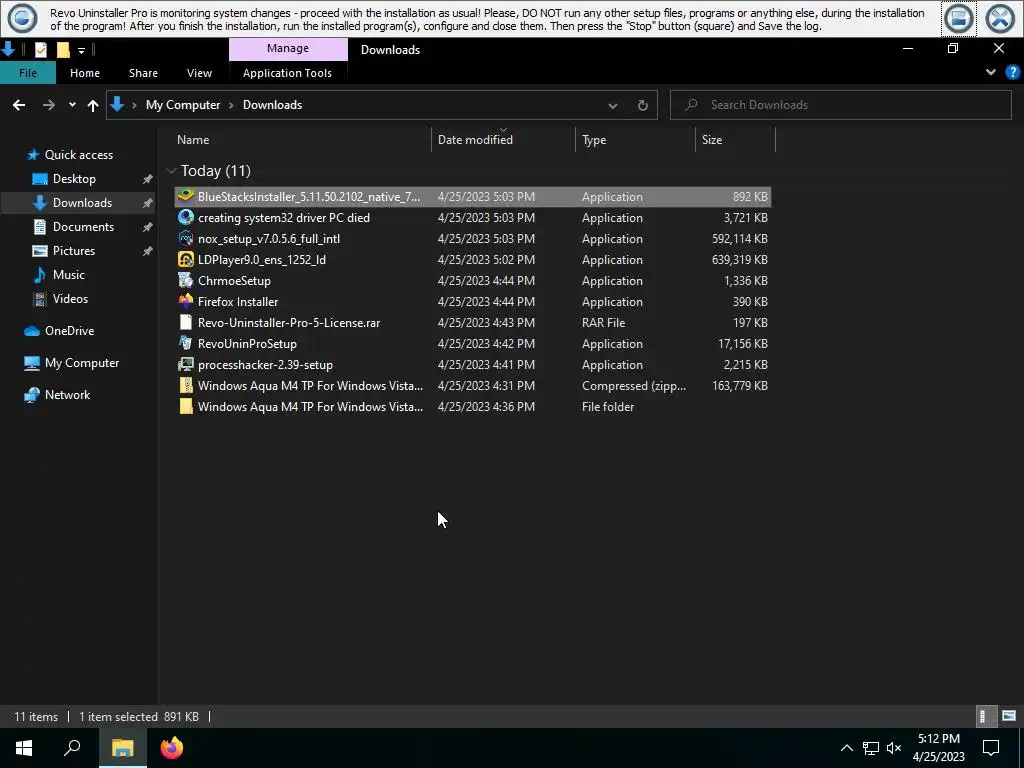This screenshot has width=1024, height=768.
Task: Select the Firefox Installer icon
Action: [186, 301]
